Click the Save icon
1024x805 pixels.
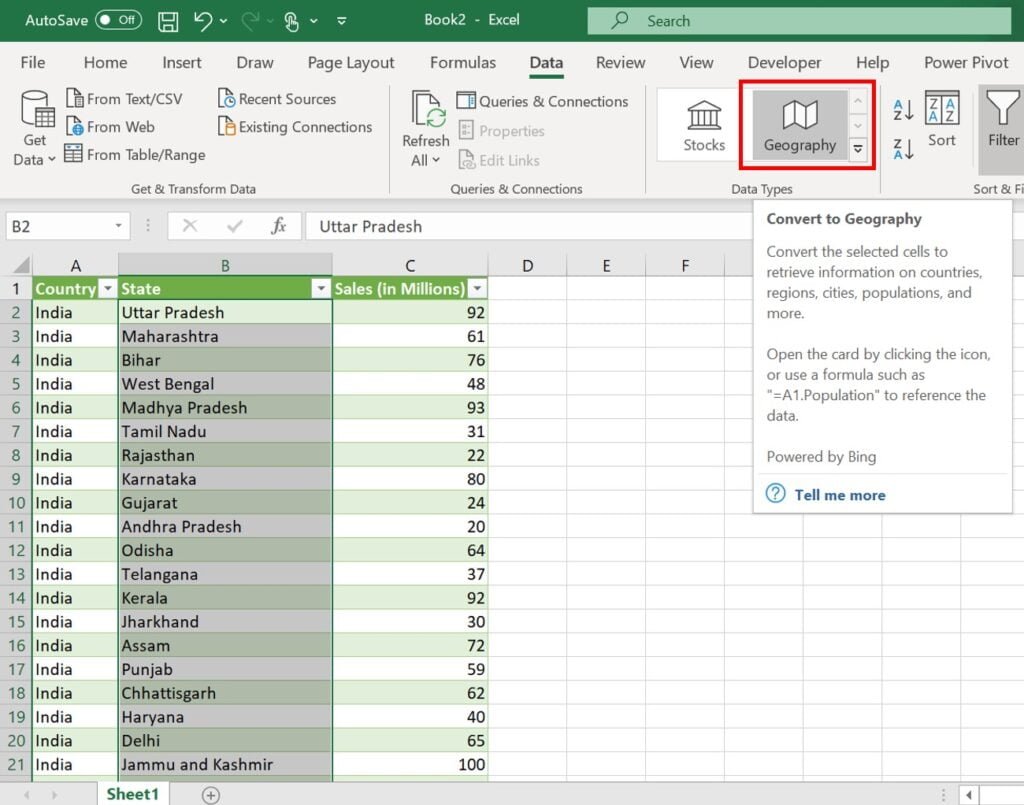pyautogui.click(x=168, y=20)
